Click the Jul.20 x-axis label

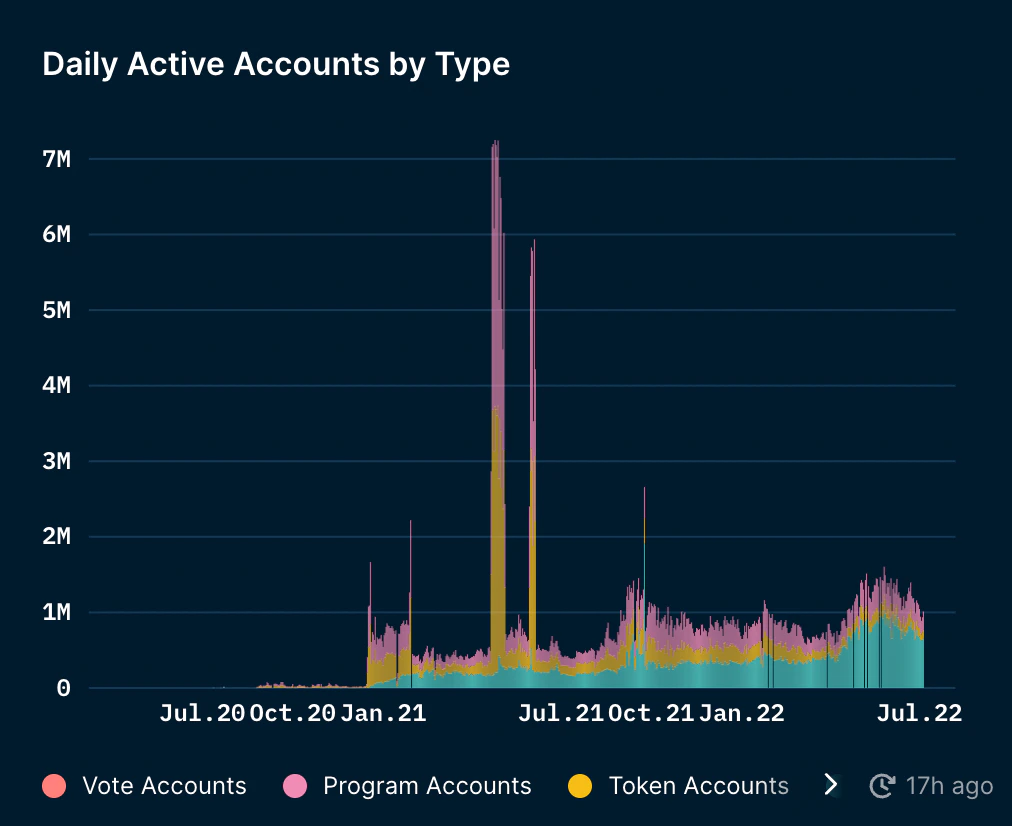point(202,713)
